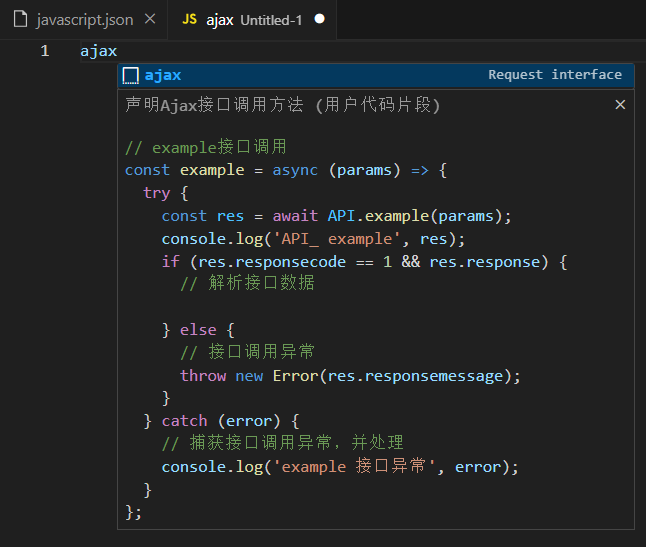
Task: Close the snippet documentation panel
Action: (620, 105)
